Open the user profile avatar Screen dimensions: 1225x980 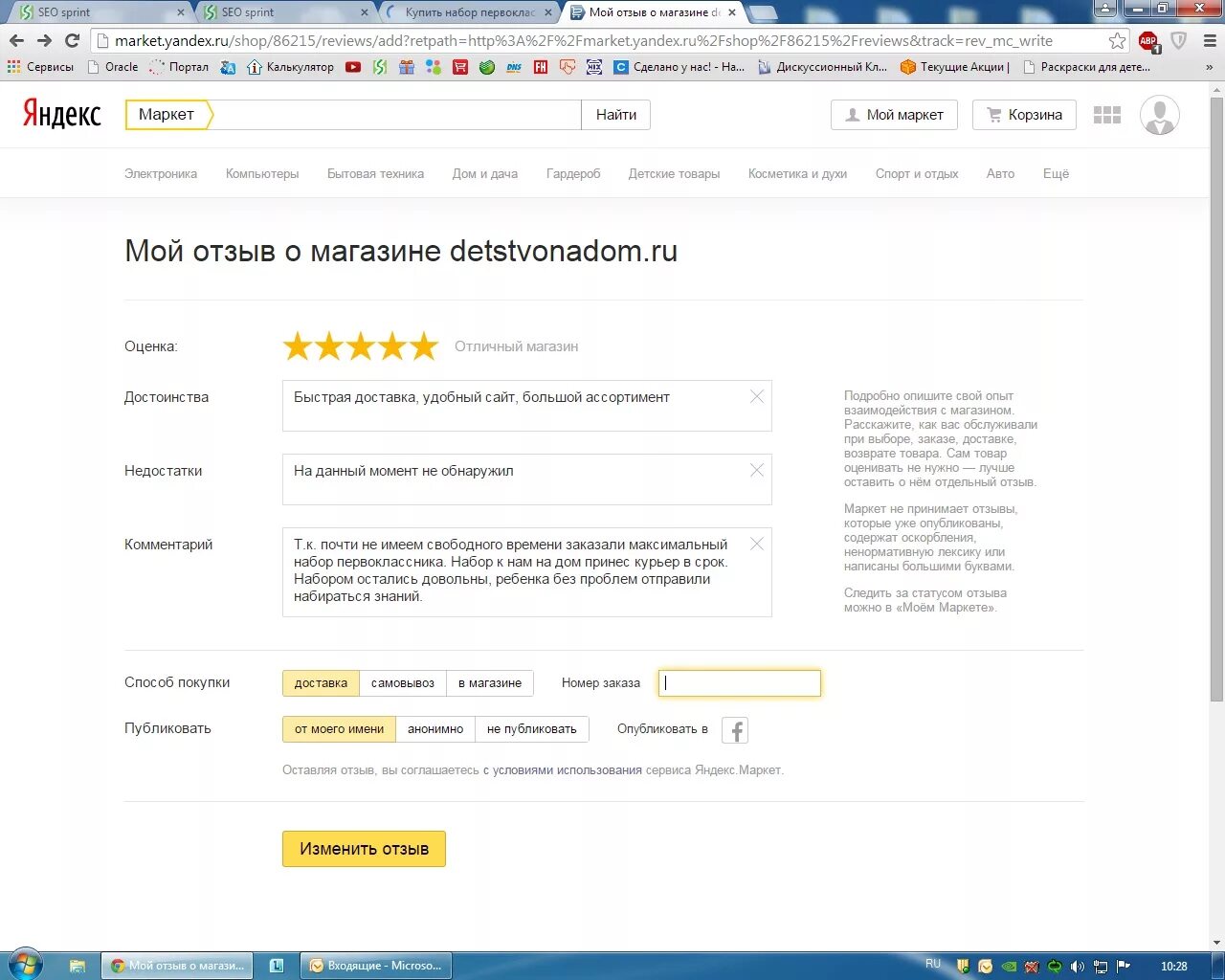1160,115
